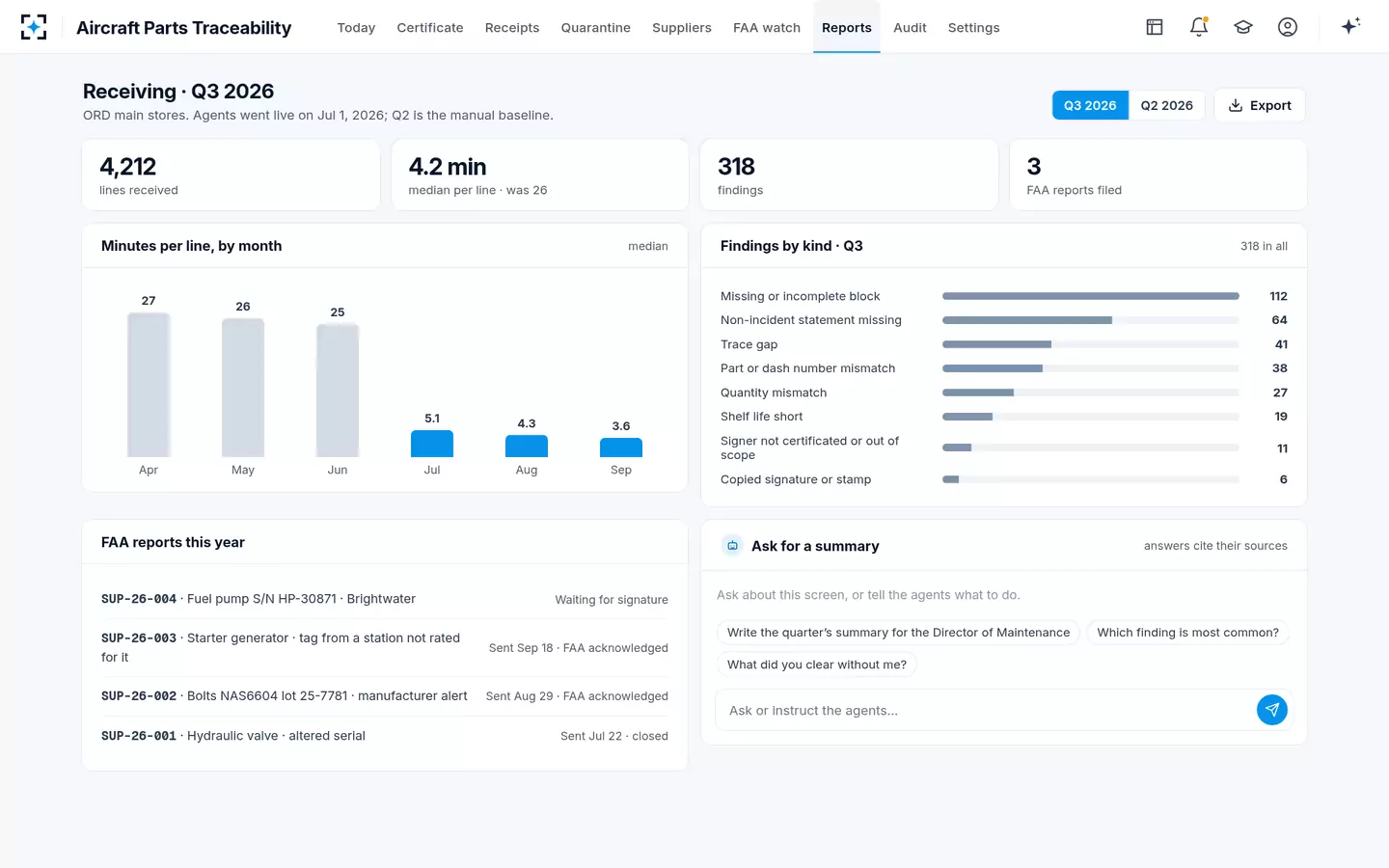The height and width of the screenshot is (868, 1389).
Task: Navigate to the Quarantine tab
Action: (x=596, y=28)
